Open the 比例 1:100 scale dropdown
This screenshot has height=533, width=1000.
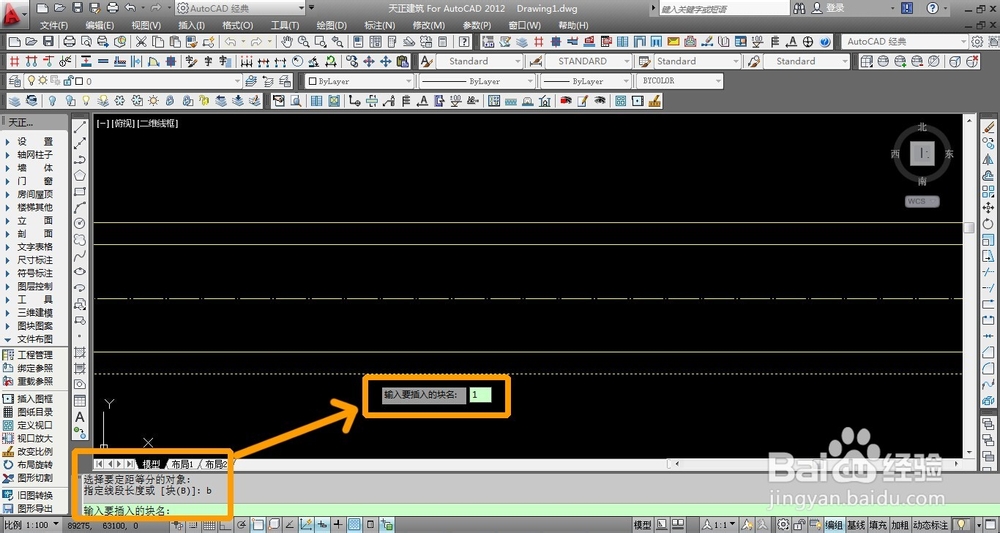click(32, 525)
